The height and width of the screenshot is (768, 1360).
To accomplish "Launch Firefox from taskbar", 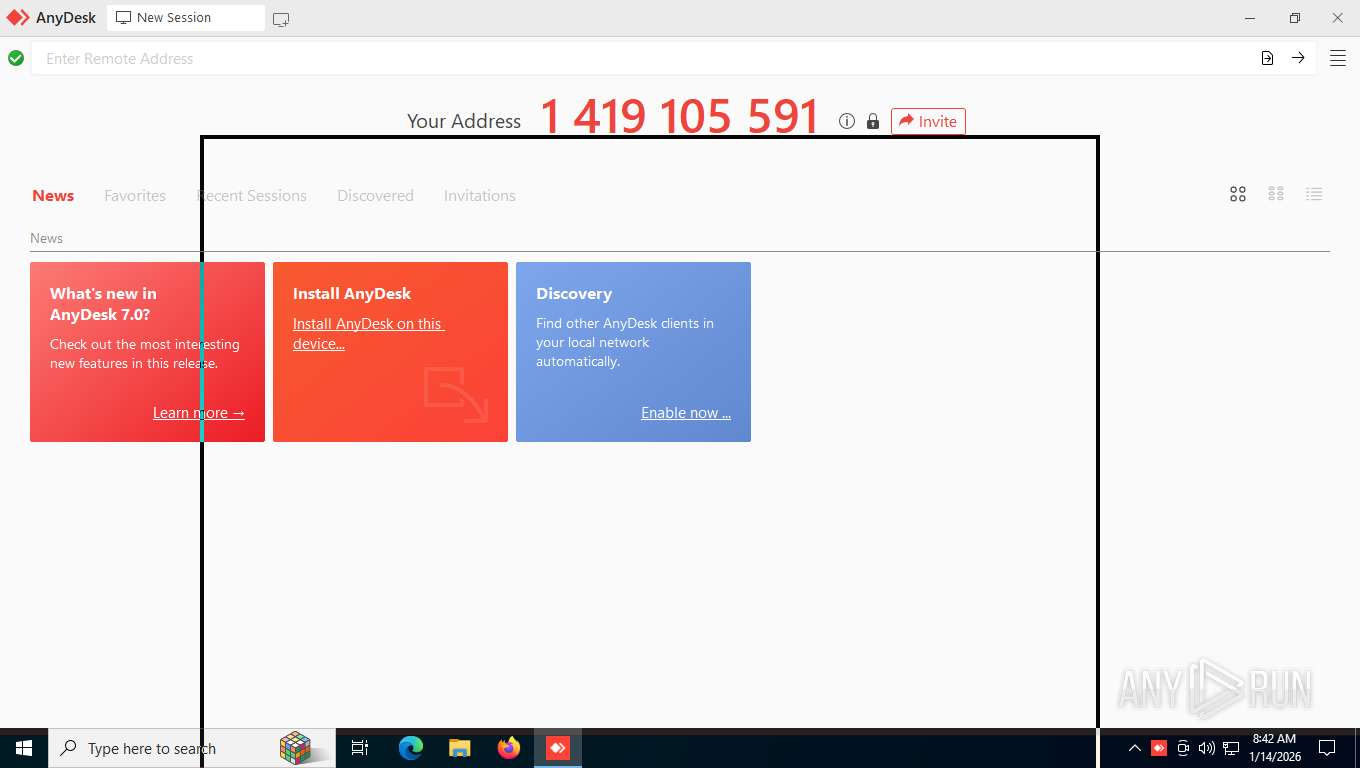I will (509, 748).
